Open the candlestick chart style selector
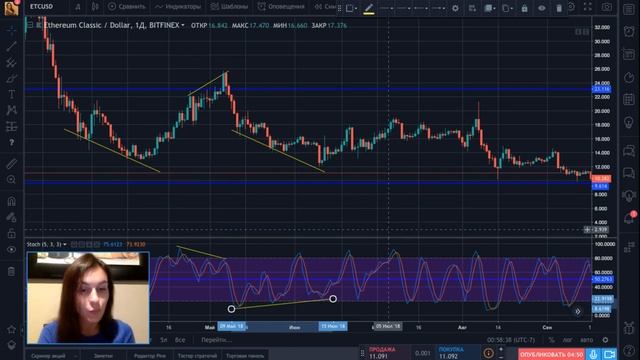This screenshot has width=640, height=360. (95, 7)
